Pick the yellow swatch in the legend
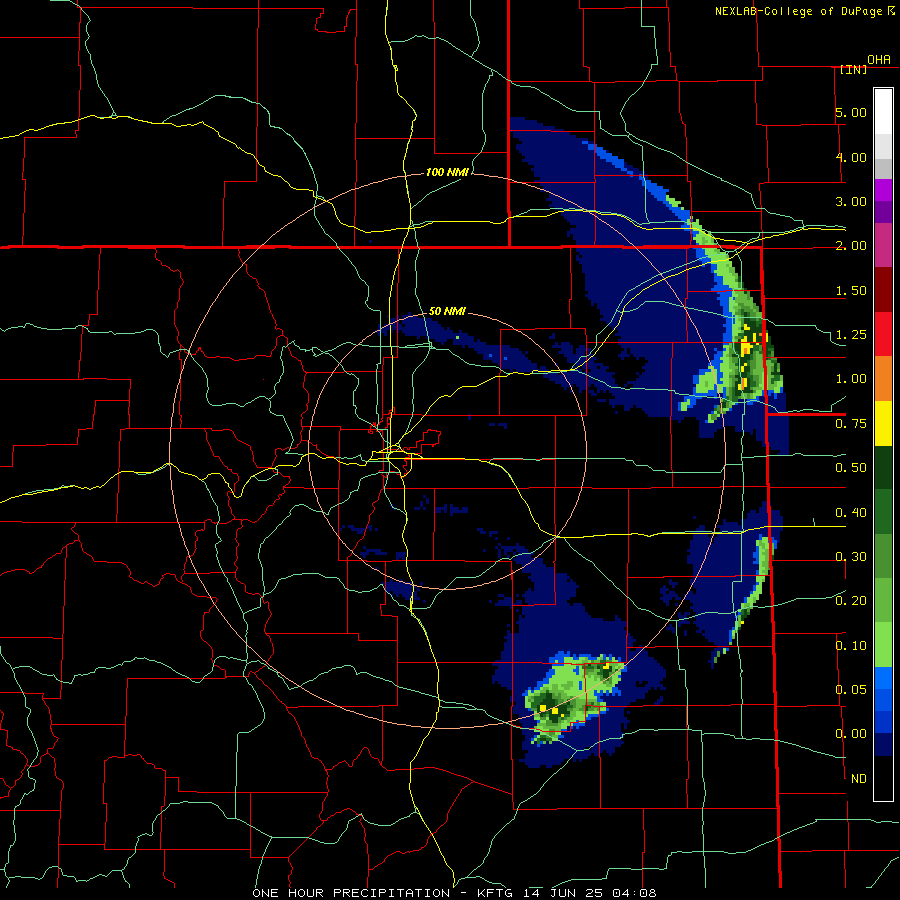 883,424
